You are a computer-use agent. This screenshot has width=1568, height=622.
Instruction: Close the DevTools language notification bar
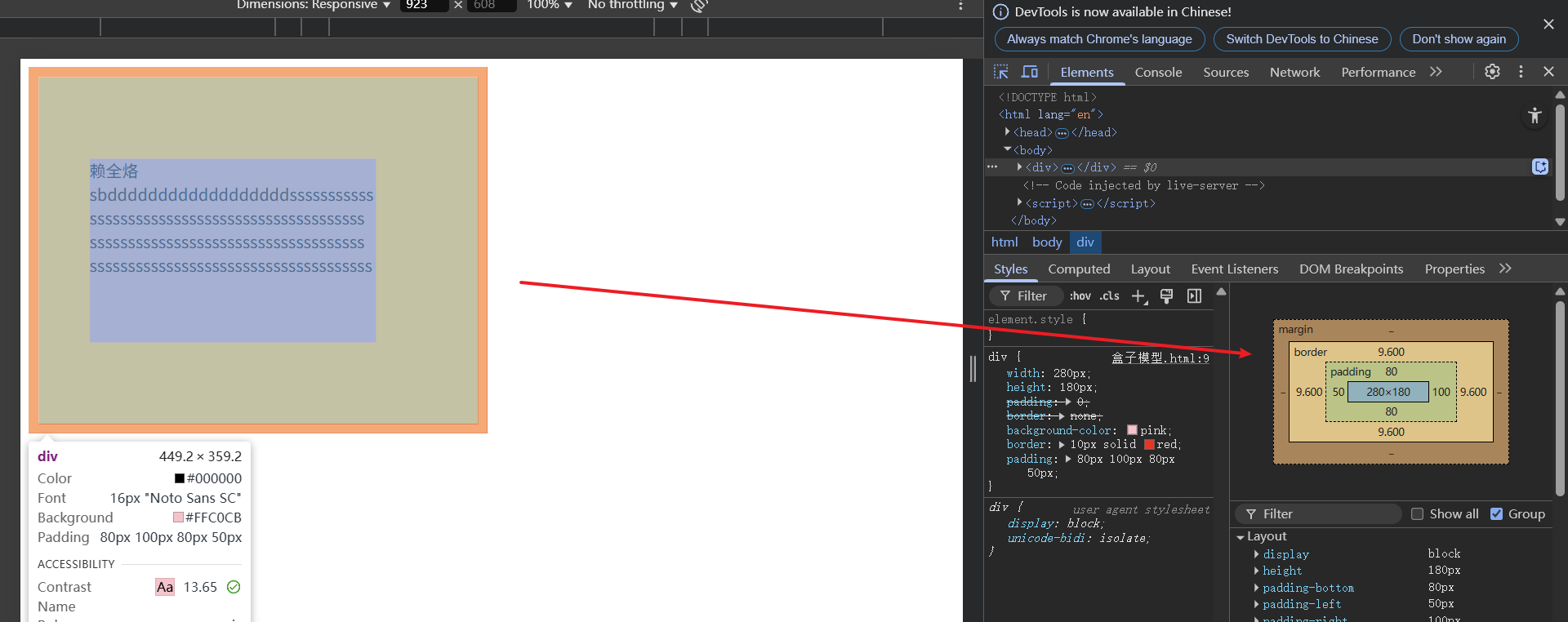1548,24
